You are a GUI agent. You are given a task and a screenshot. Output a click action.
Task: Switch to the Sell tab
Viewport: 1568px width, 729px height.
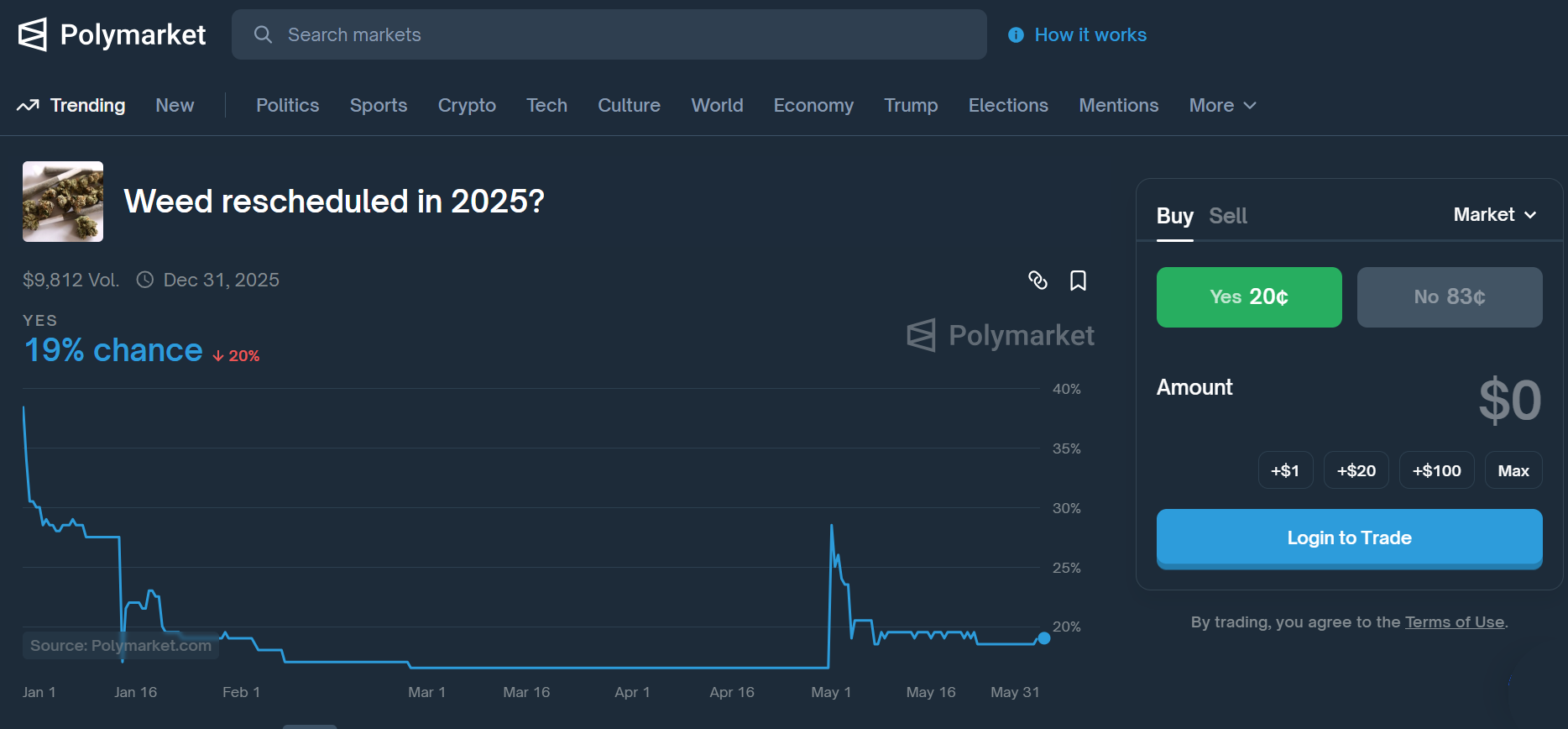tap(1228, 216)
